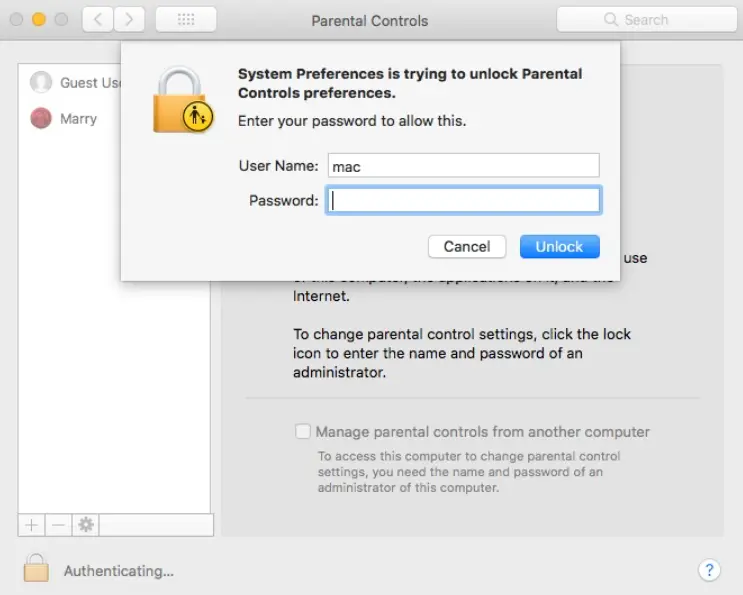
Task: Cancel the authentication dialog
Action: click(467, 246)
